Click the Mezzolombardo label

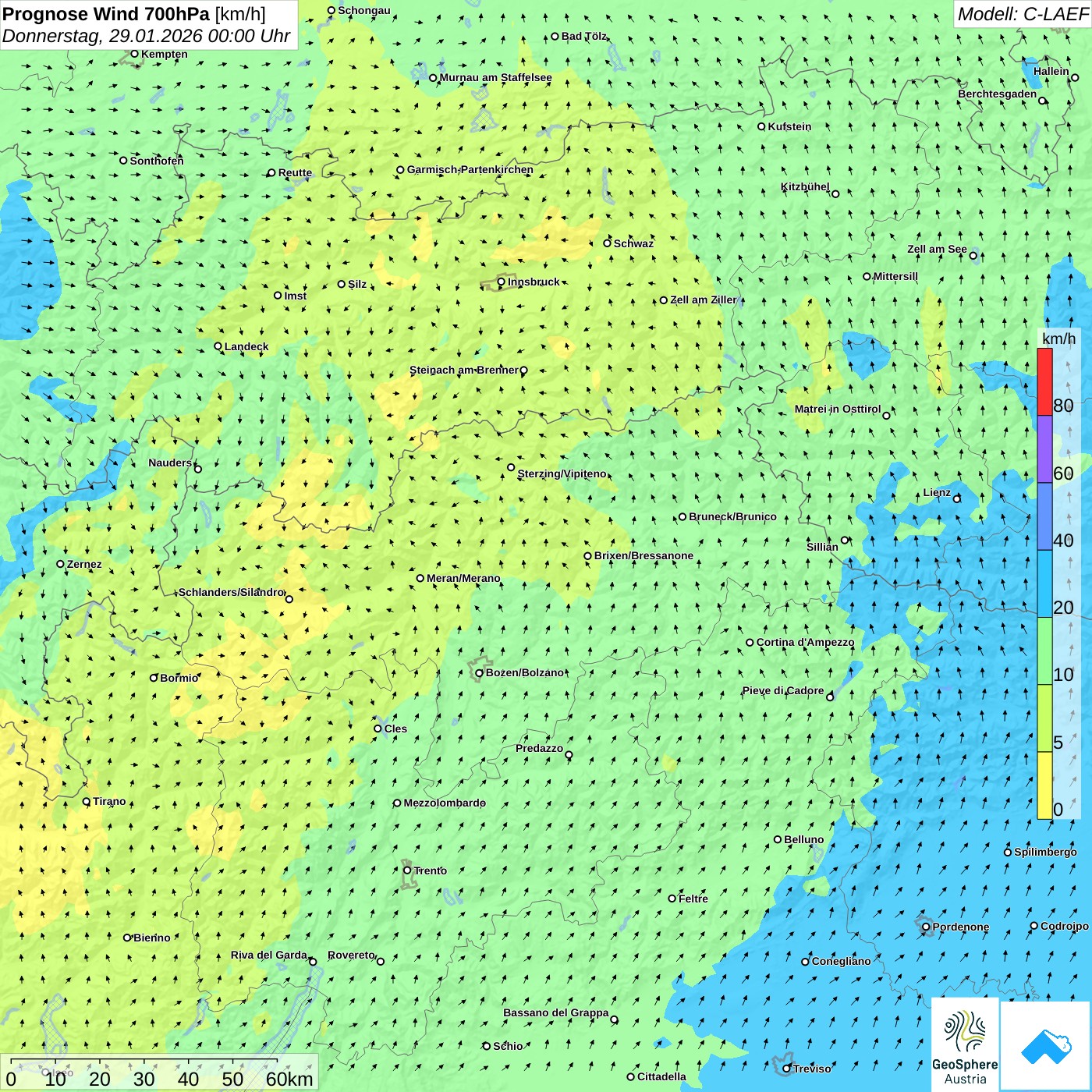[445, 803]
